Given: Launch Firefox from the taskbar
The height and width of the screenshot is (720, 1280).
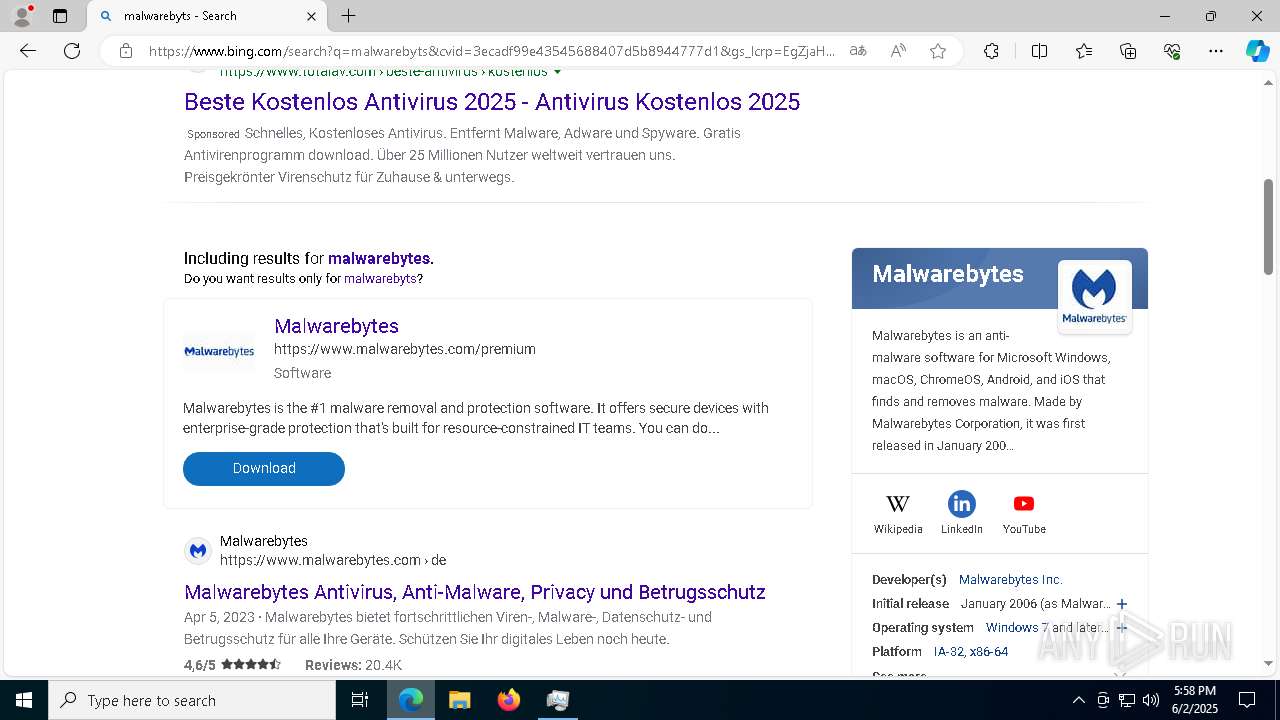Looking at the screenshot, I should coord(509,700).
